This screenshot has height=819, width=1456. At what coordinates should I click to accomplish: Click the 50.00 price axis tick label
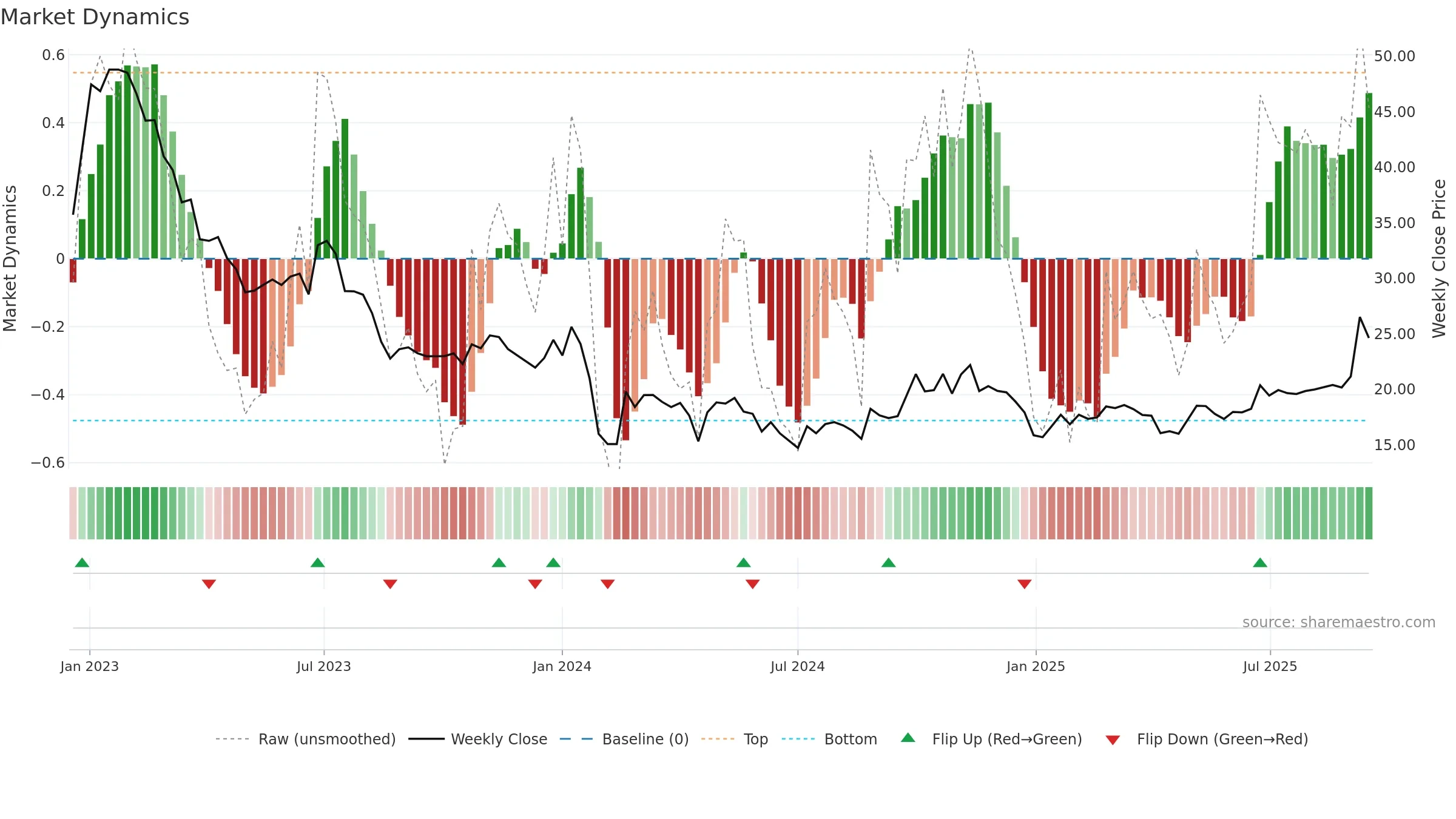(1394, 56)
